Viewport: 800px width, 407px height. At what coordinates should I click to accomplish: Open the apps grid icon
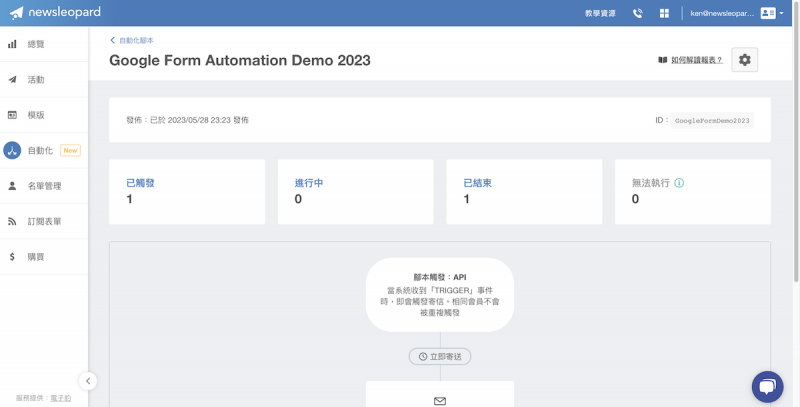[664, 13]
